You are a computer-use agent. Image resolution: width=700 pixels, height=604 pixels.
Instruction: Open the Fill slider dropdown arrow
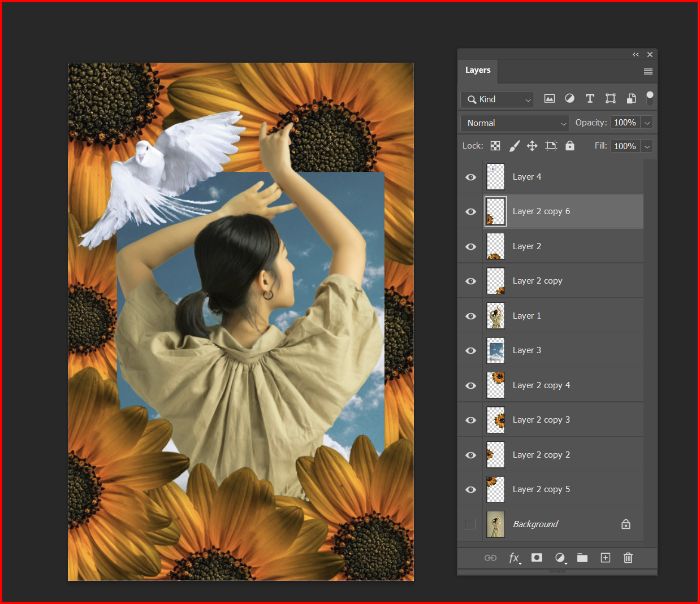pyautogui.click(x=647, y=146)
